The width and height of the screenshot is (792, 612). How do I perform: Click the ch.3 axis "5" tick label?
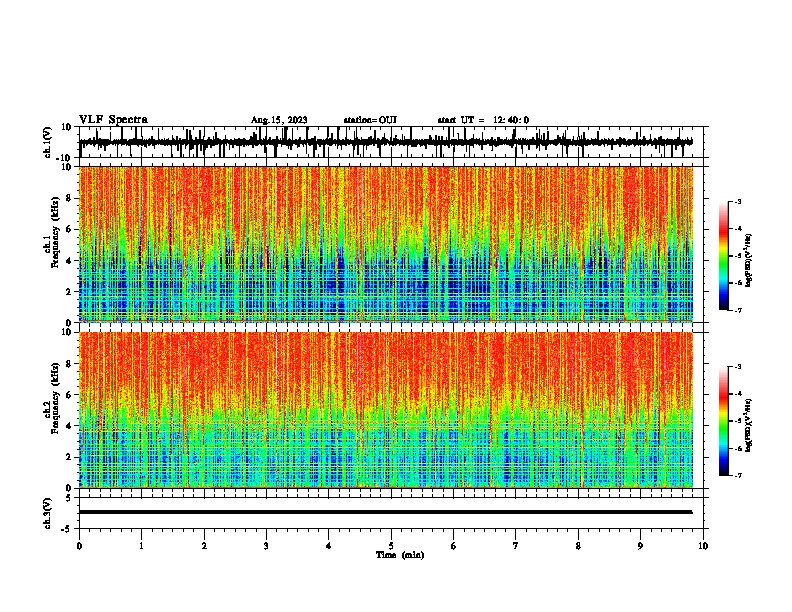point(69,498)
